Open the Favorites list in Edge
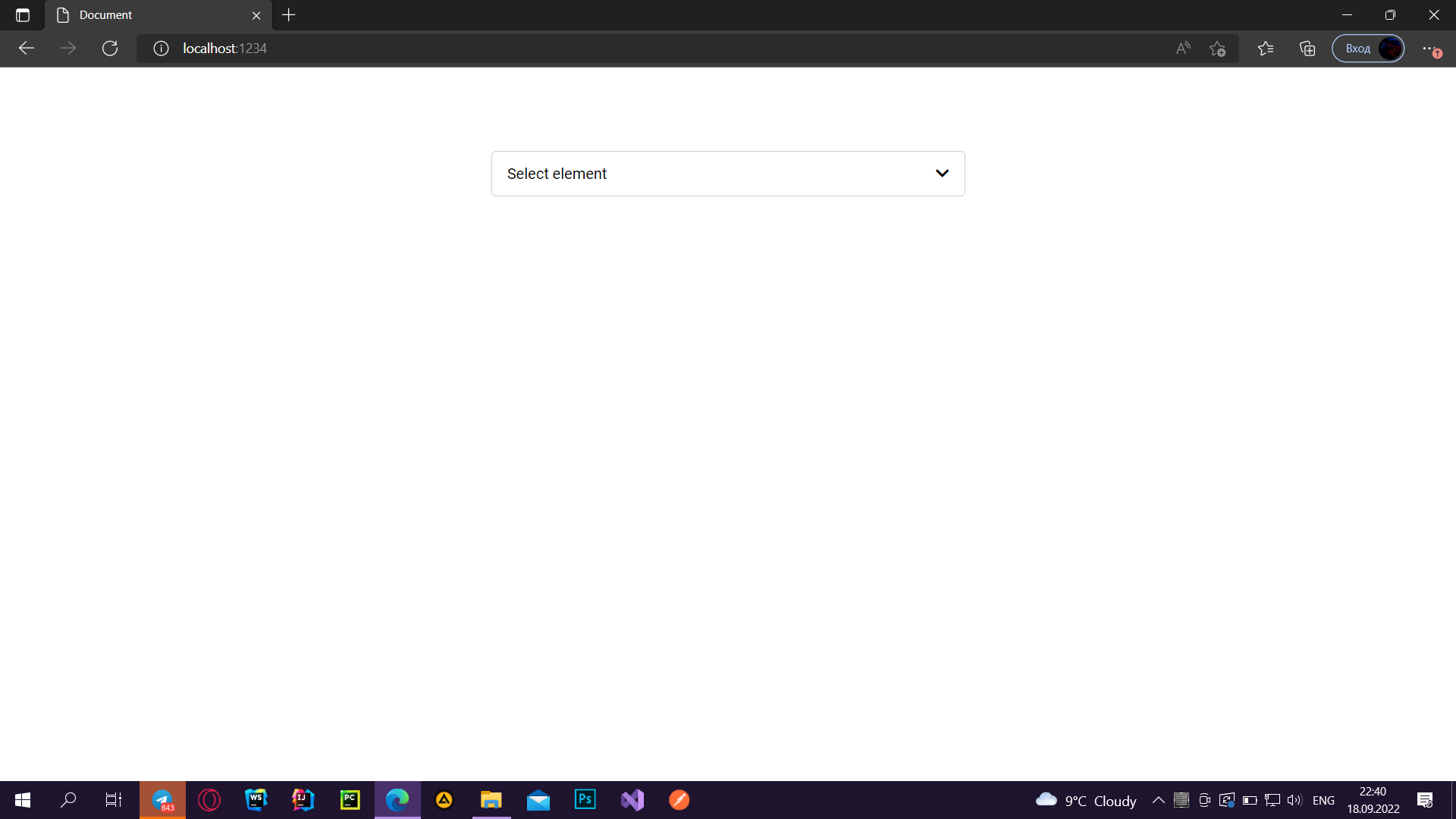This screenshot has width=1456, height=819. [1265, 48]
